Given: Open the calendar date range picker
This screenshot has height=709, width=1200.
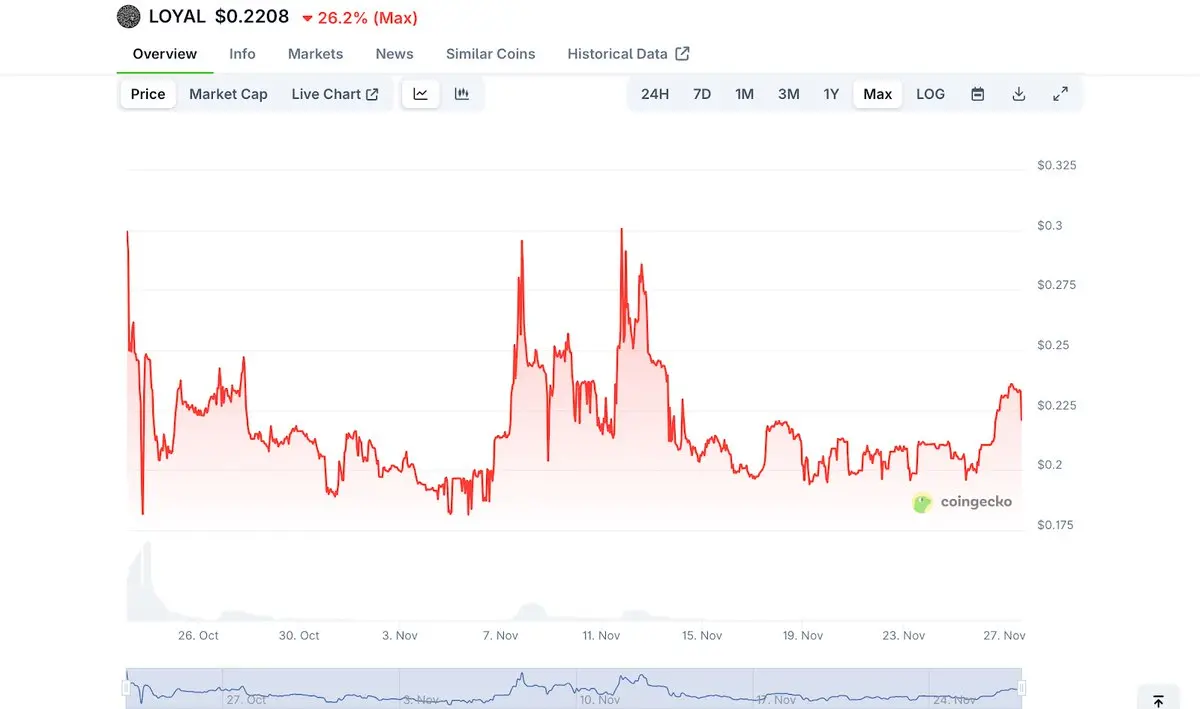Looking at the screenshot, I should coord(978,94).
